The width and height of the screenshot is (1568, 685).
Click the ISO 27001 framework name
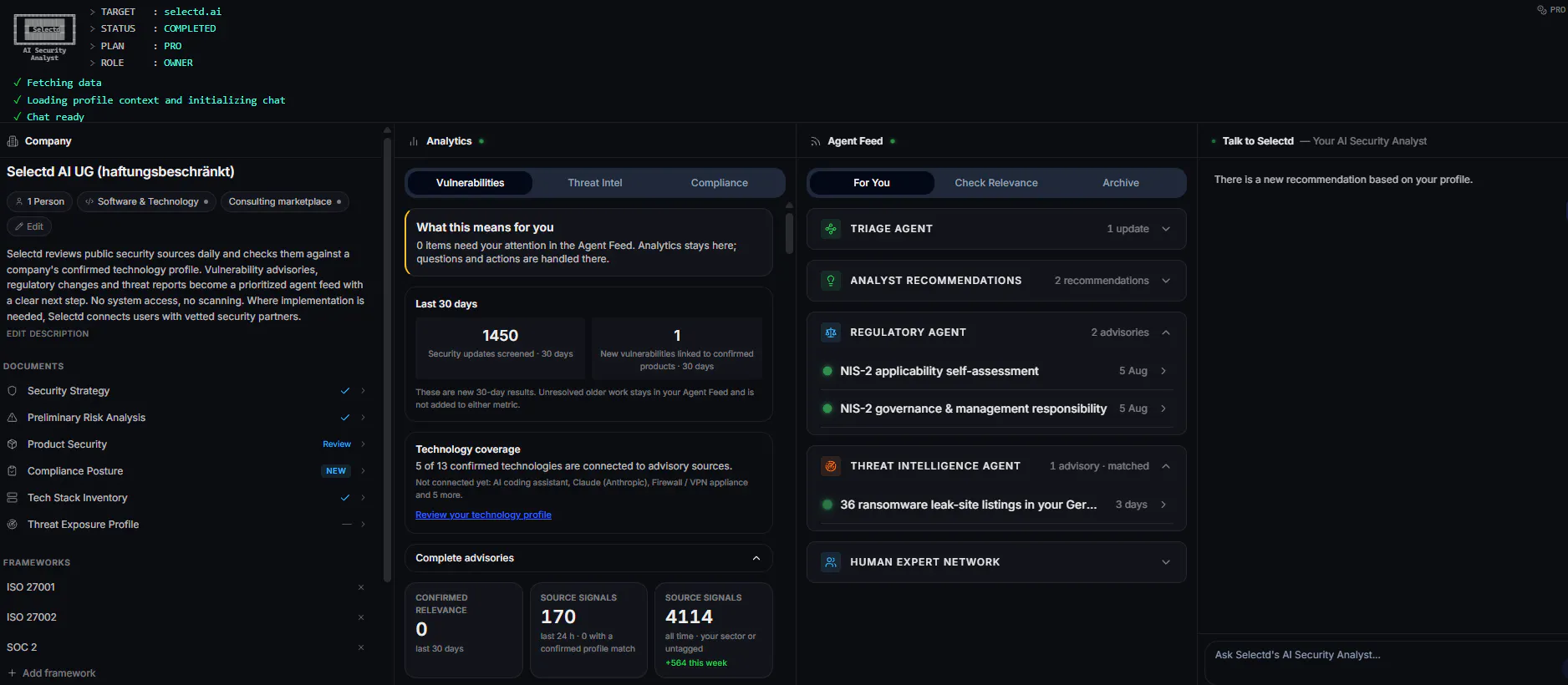31,587
